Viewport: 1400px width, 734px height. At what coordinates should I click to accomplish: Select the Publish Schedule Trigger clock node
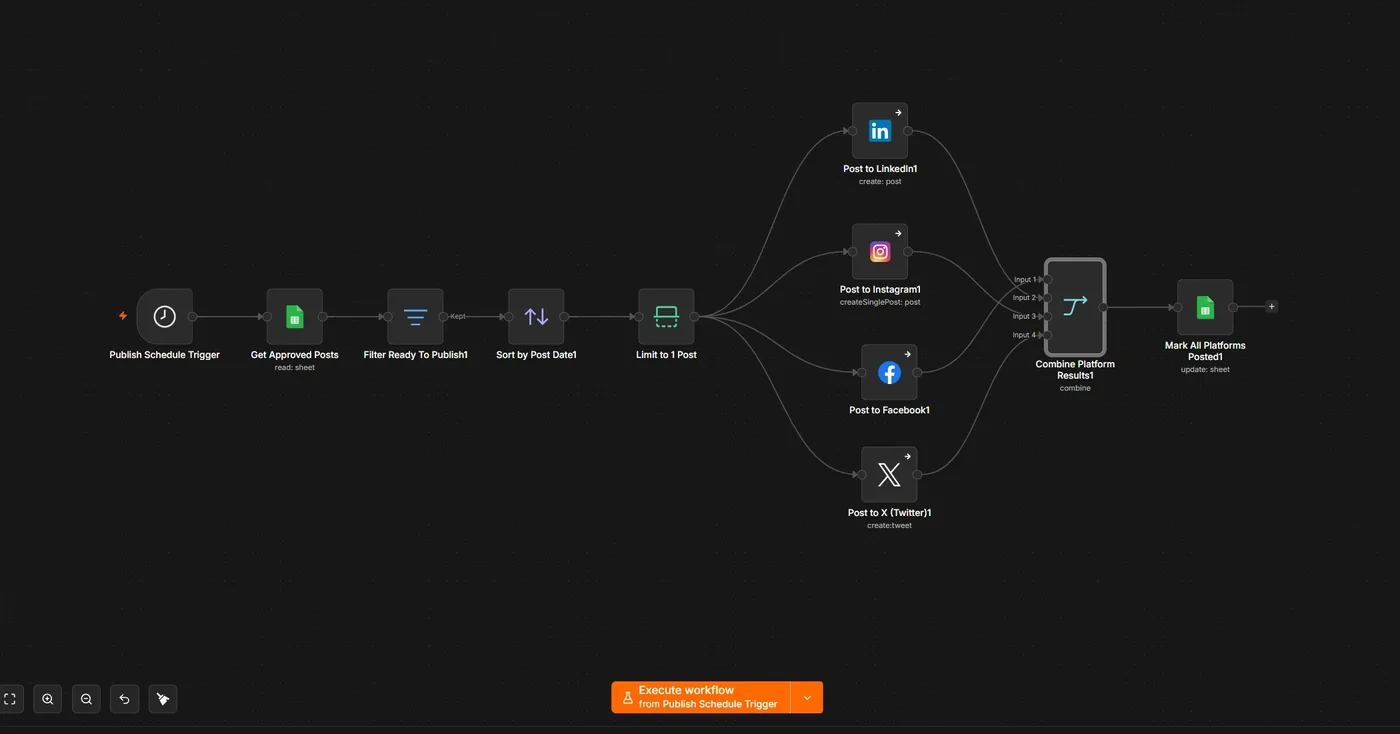click(x=164, y=317)
